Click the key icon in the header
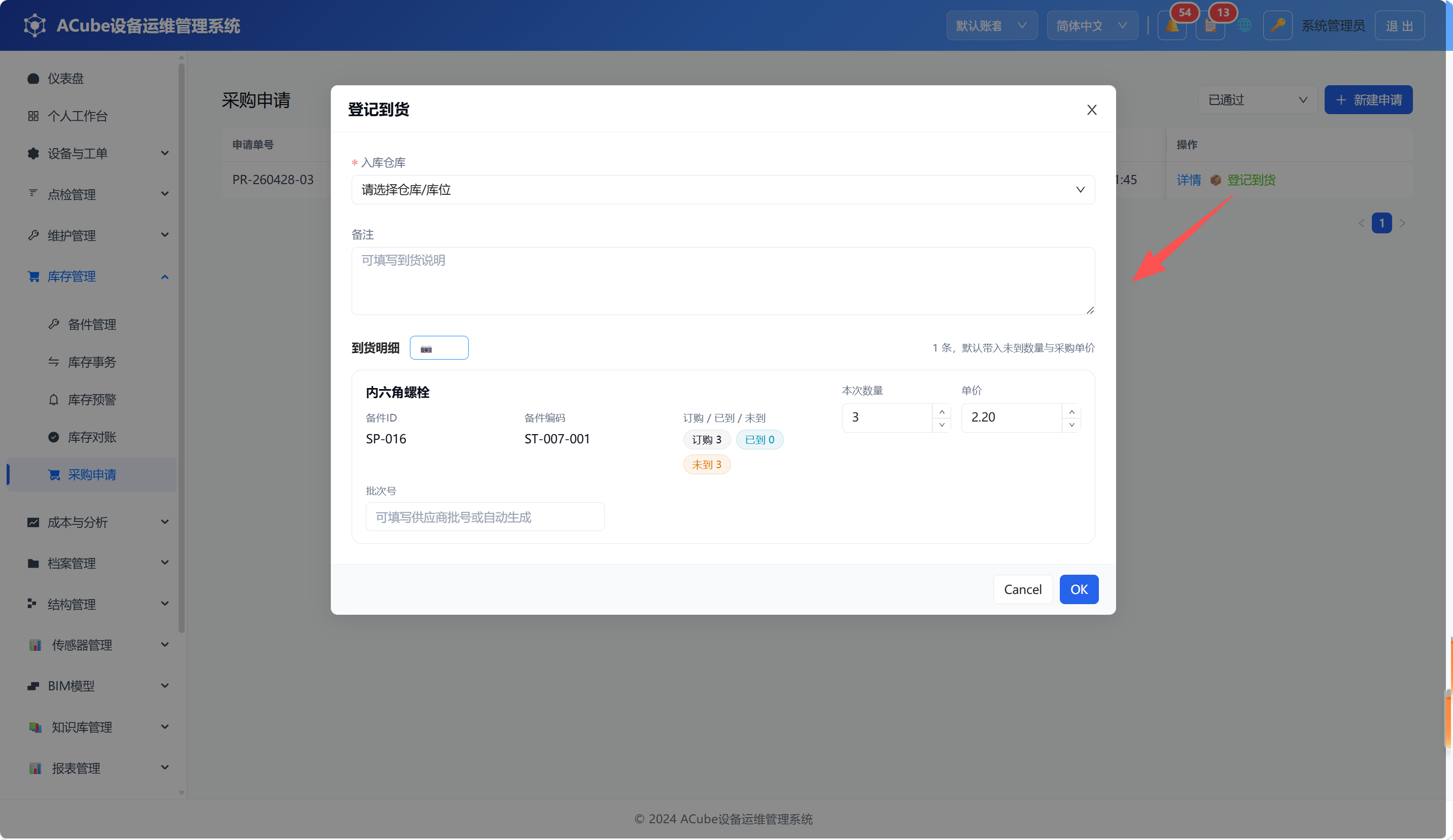The width and height of the screenshot is (1453, 840). (x=1278, y=26)
